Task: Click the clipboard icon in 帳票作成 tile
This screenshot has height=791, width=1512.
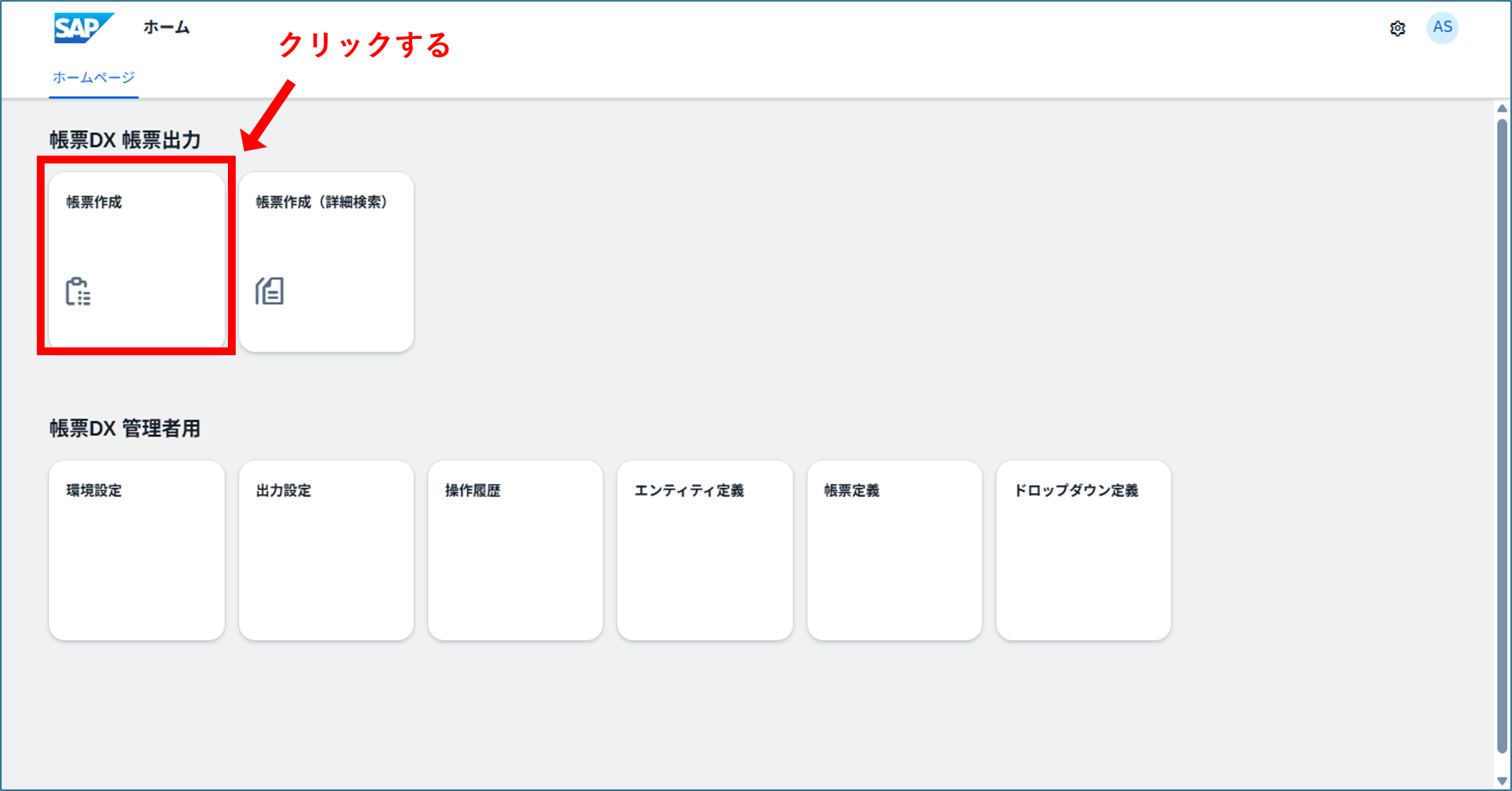Action: [78, 291]
